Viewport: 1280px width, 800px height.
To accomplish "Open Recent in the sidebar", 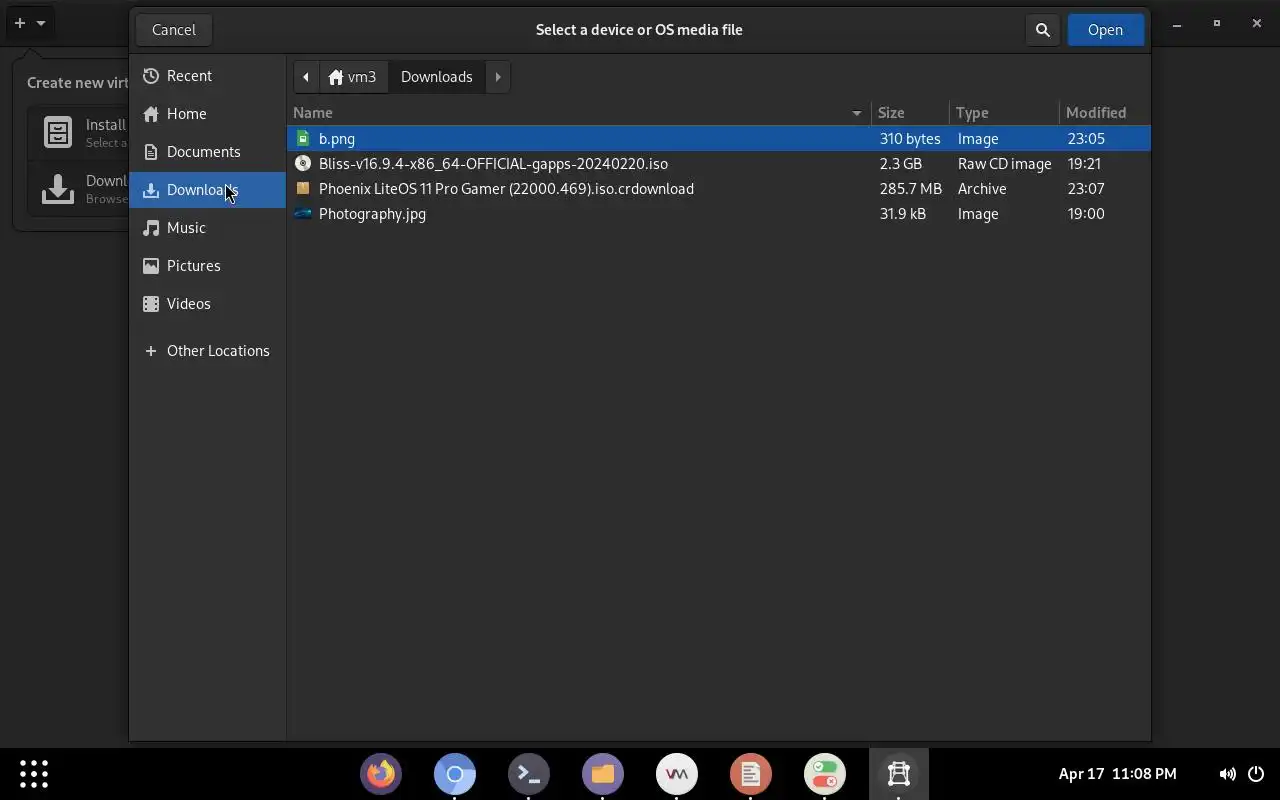I will click(x=208, y=76).
